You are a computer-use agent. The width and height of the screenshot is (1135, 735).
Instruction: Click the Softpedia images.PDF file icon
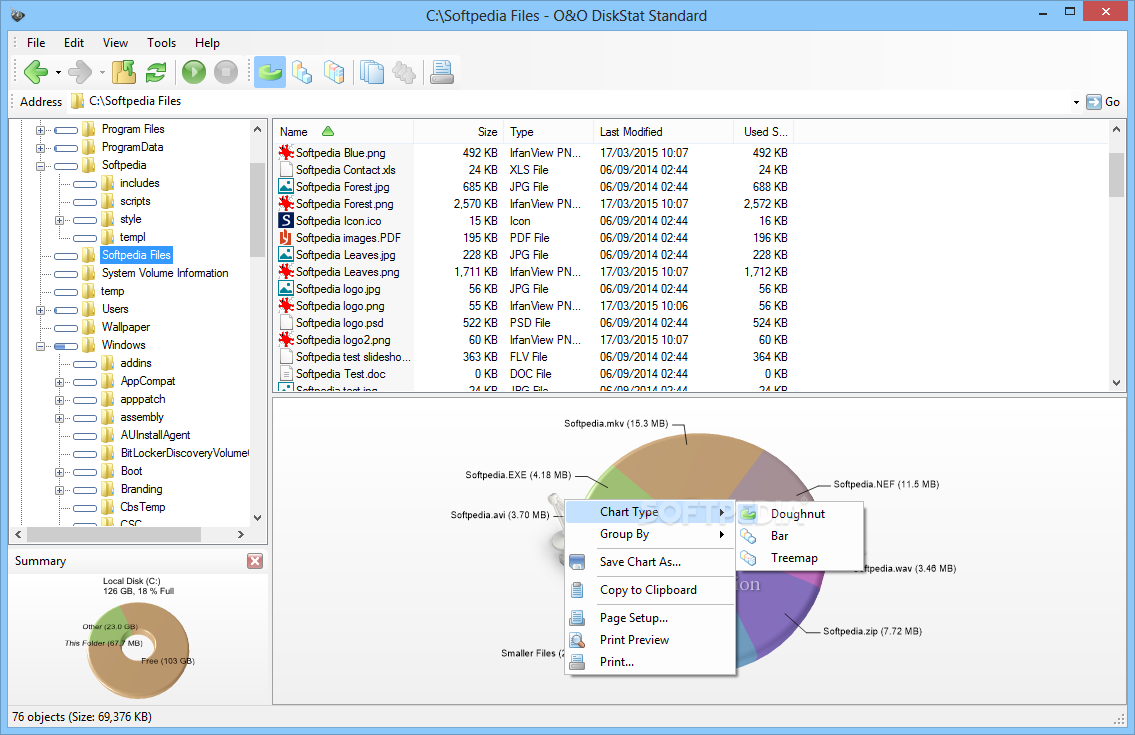point(286,238)
